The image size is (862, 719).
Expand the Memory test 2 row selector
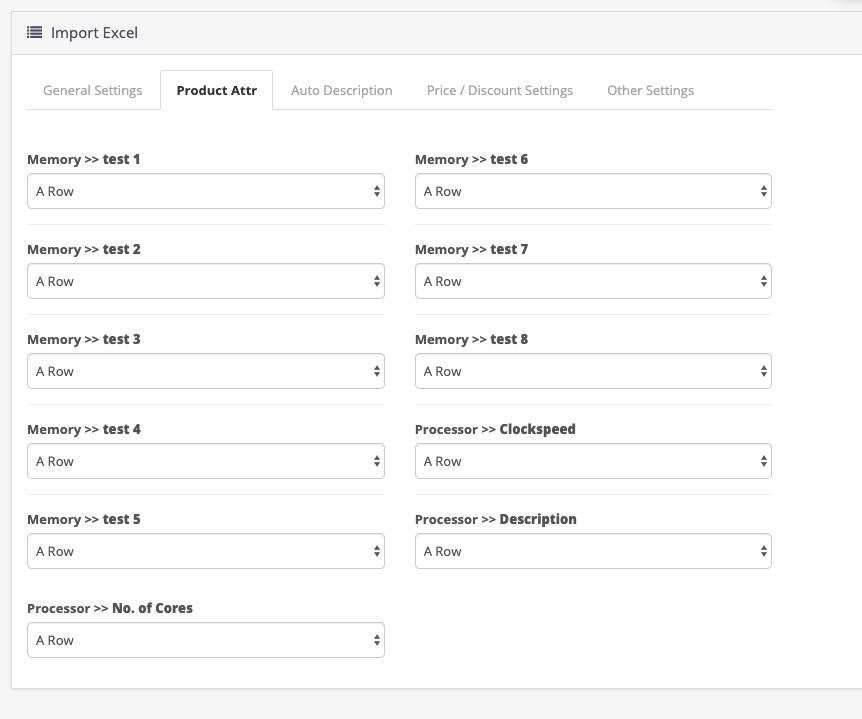(205, 281)
